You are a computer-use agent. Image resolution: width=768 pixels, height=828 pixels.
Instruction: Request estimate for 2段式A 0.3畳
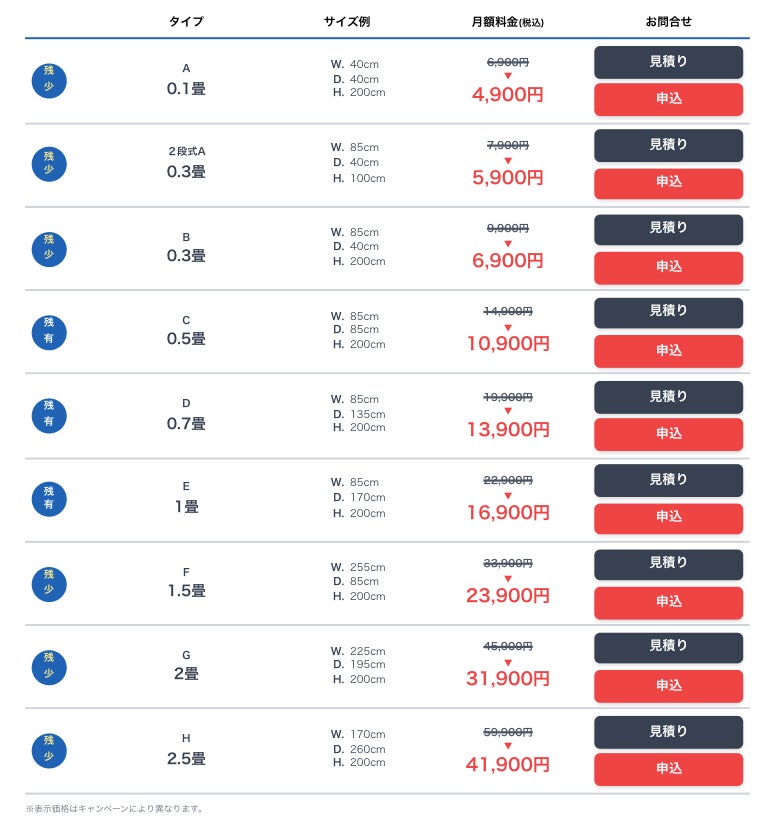[668, 145]
